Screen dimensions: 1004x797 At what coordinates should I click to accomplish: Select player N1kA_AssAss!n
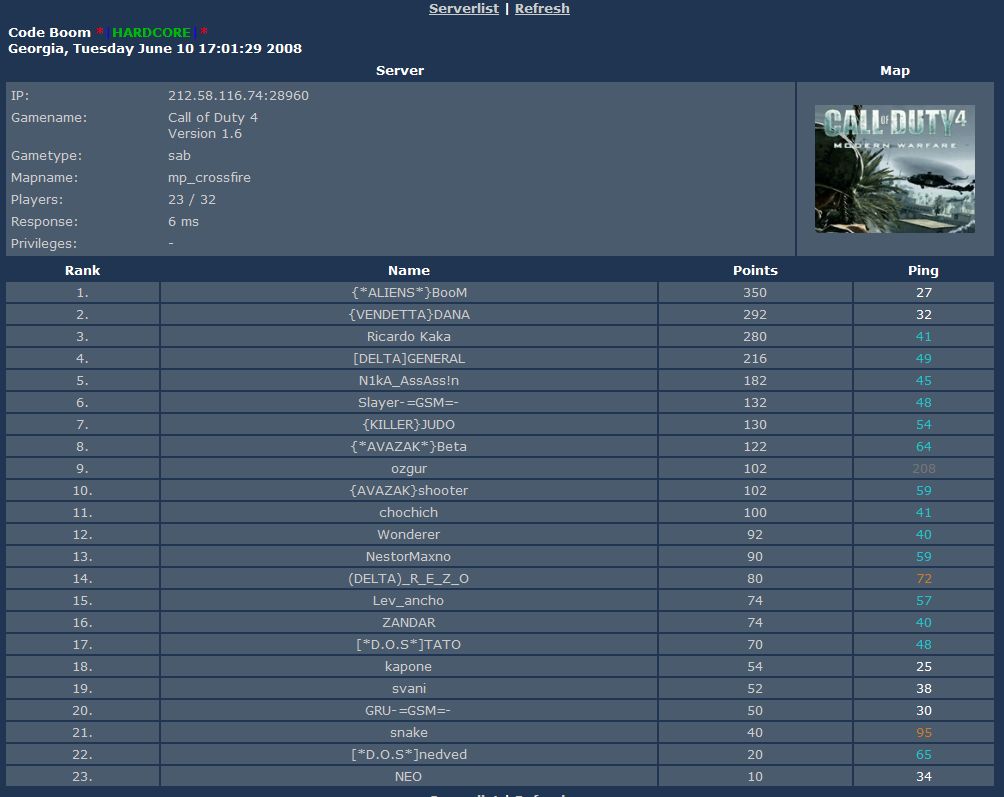[x=409, y=381]
